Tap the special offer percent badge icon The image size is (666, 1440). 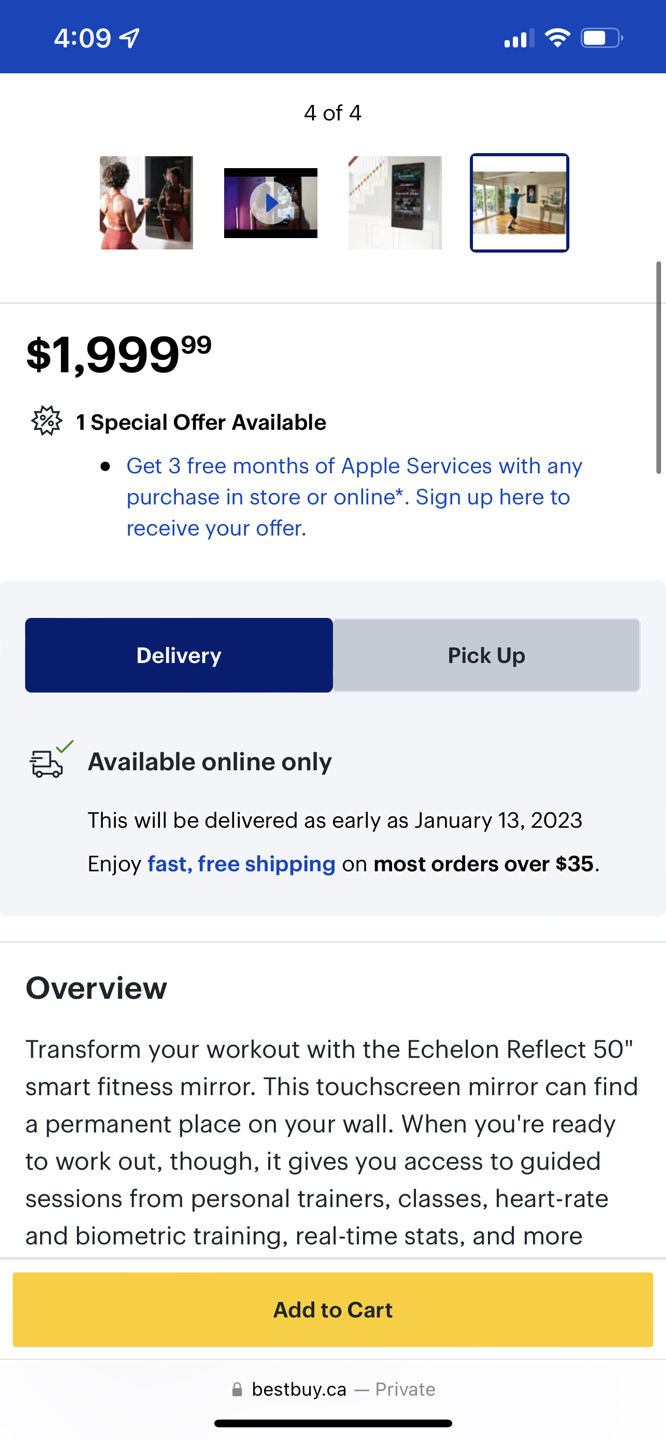(x=46, y=421)
